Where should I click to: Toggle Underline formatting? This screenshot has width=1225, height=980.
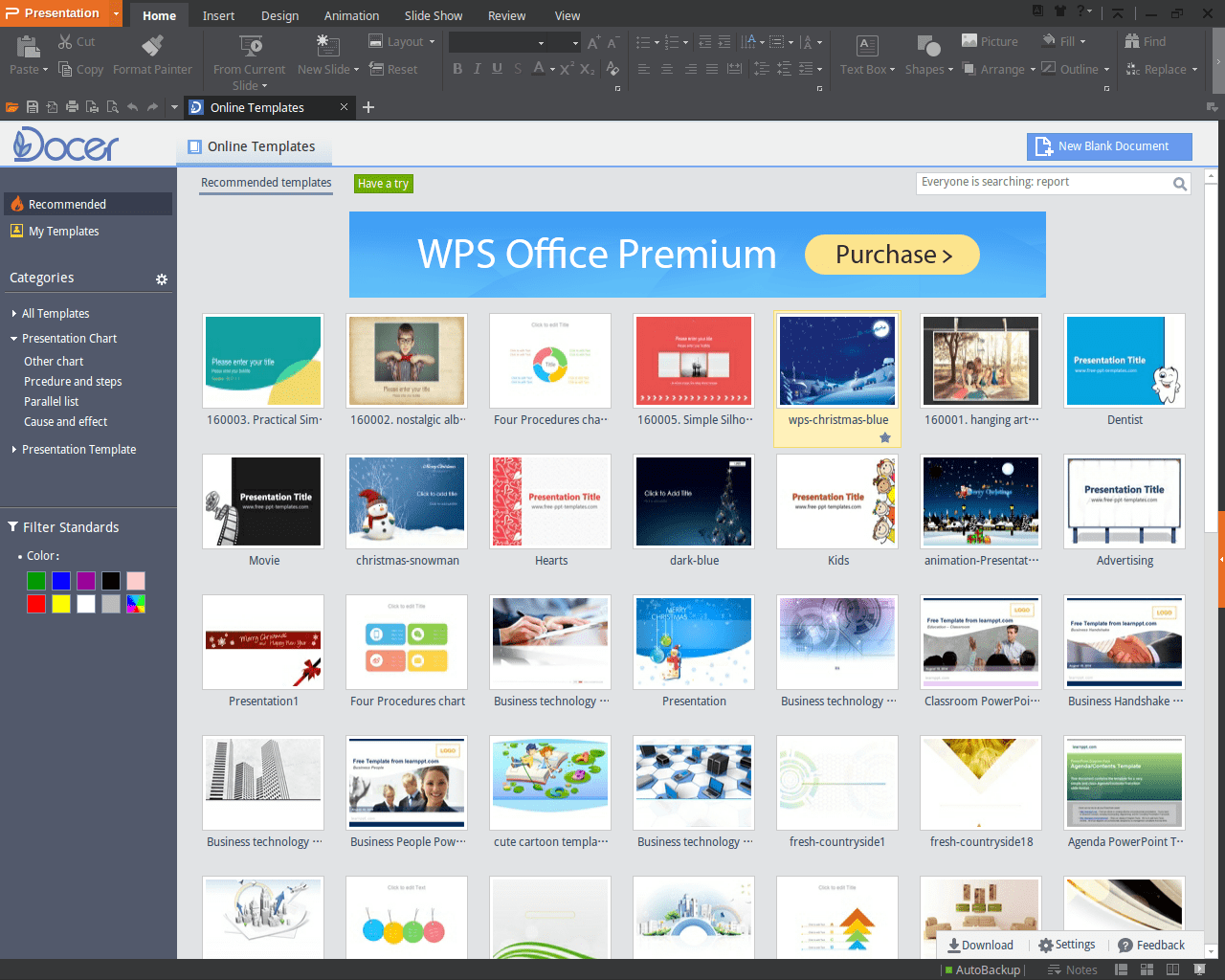(x=497, y=69)
